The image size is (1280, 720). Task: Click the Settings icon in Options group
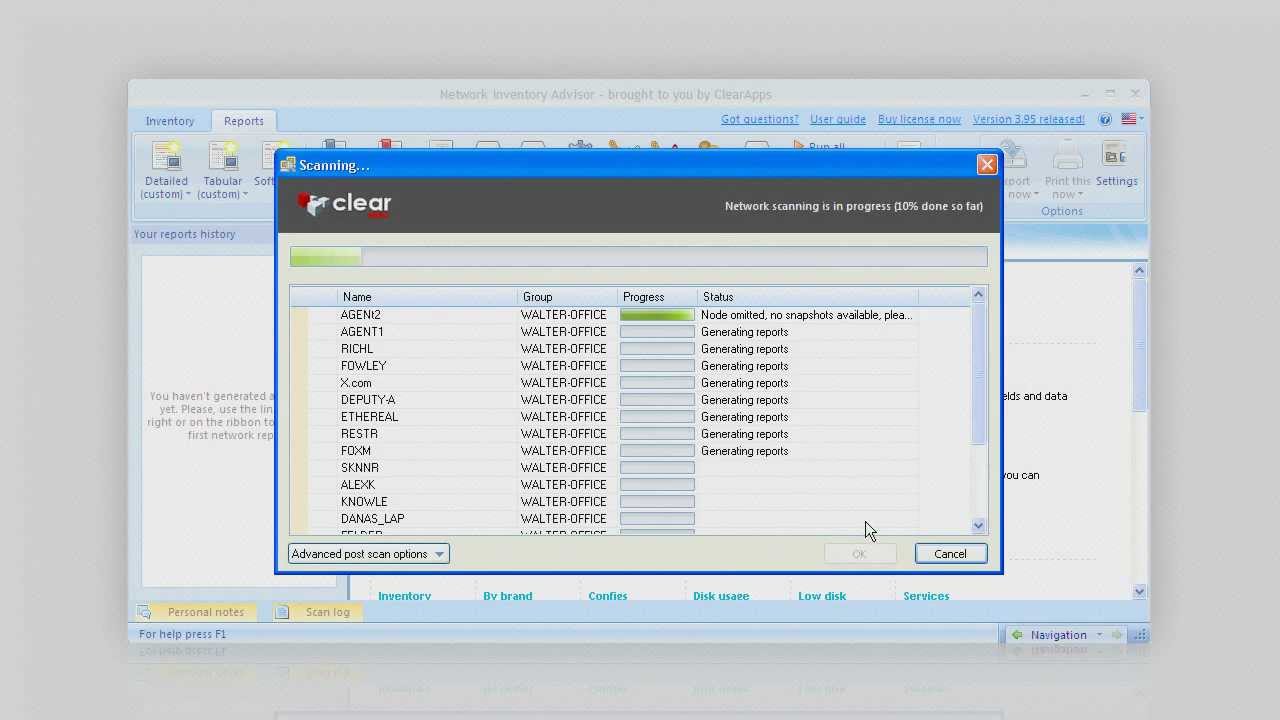1116,156
